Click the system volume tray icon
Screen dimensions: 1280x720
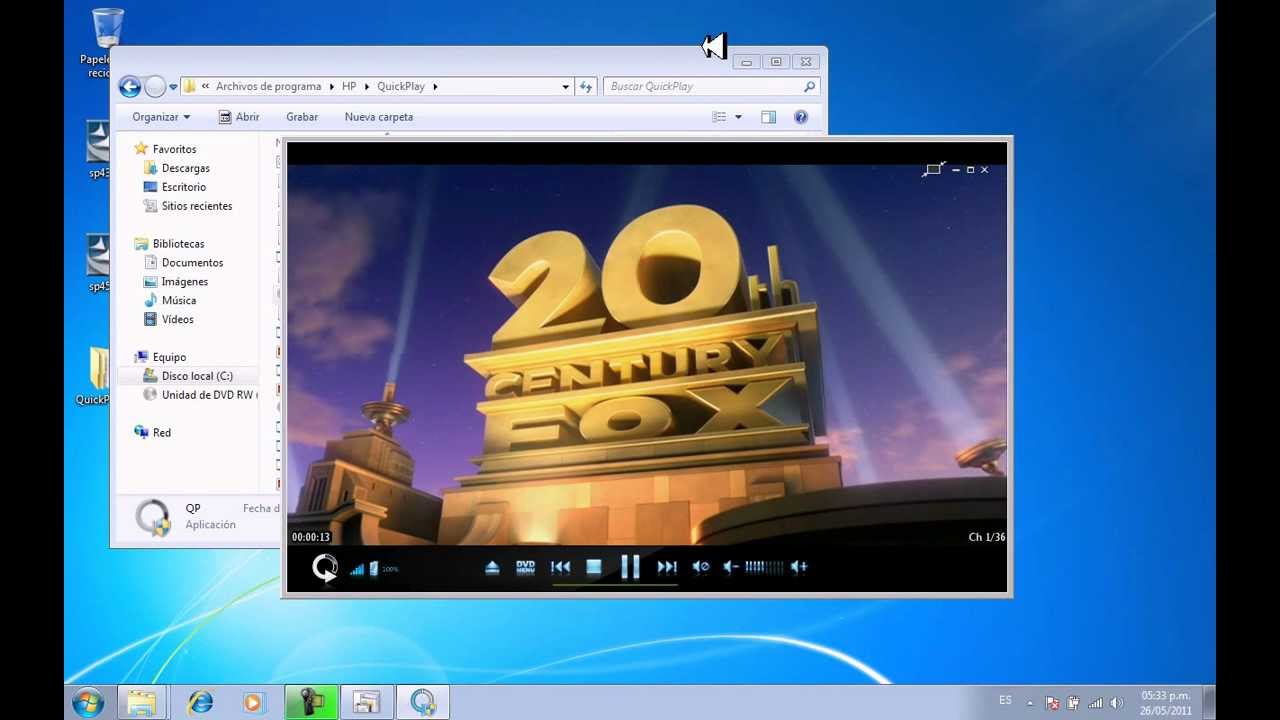point(1117,703)
